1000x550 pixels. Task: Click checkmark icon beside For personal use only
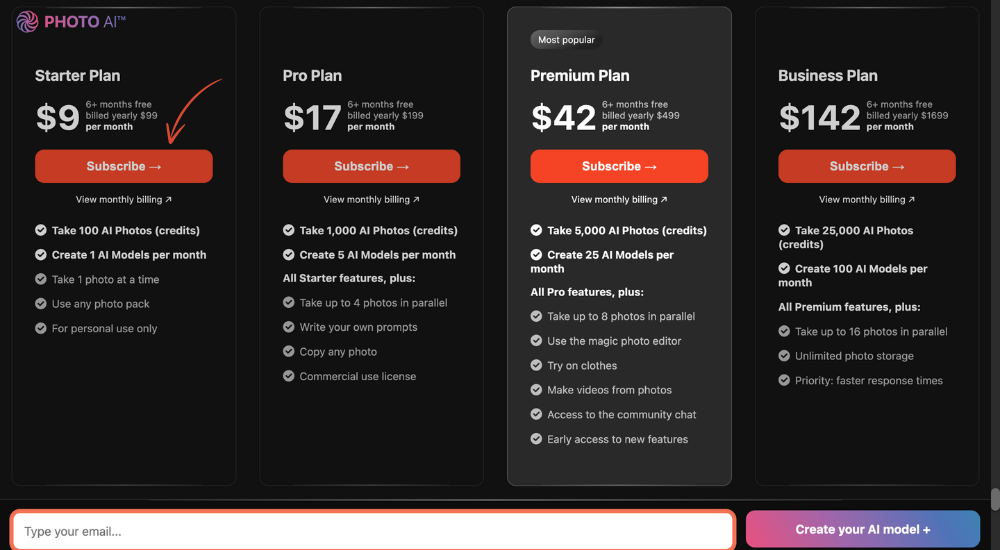coord(41,328)
